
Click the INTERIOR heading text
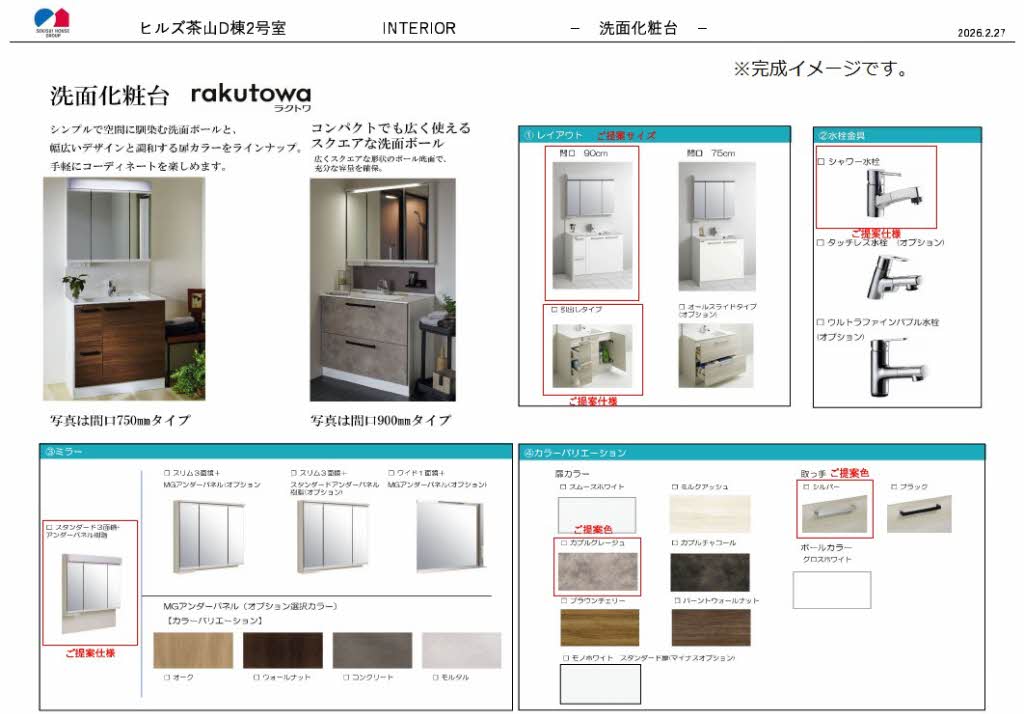[419, 28]
